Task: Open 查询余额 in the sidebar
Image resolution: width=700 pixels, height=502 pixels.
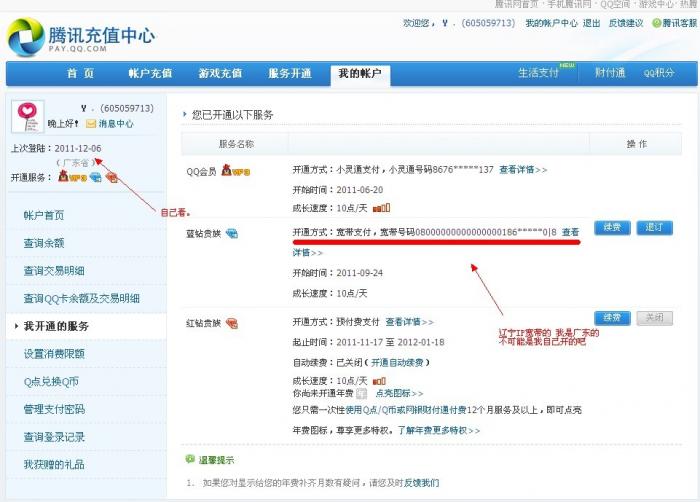Action: click(44, 243)
